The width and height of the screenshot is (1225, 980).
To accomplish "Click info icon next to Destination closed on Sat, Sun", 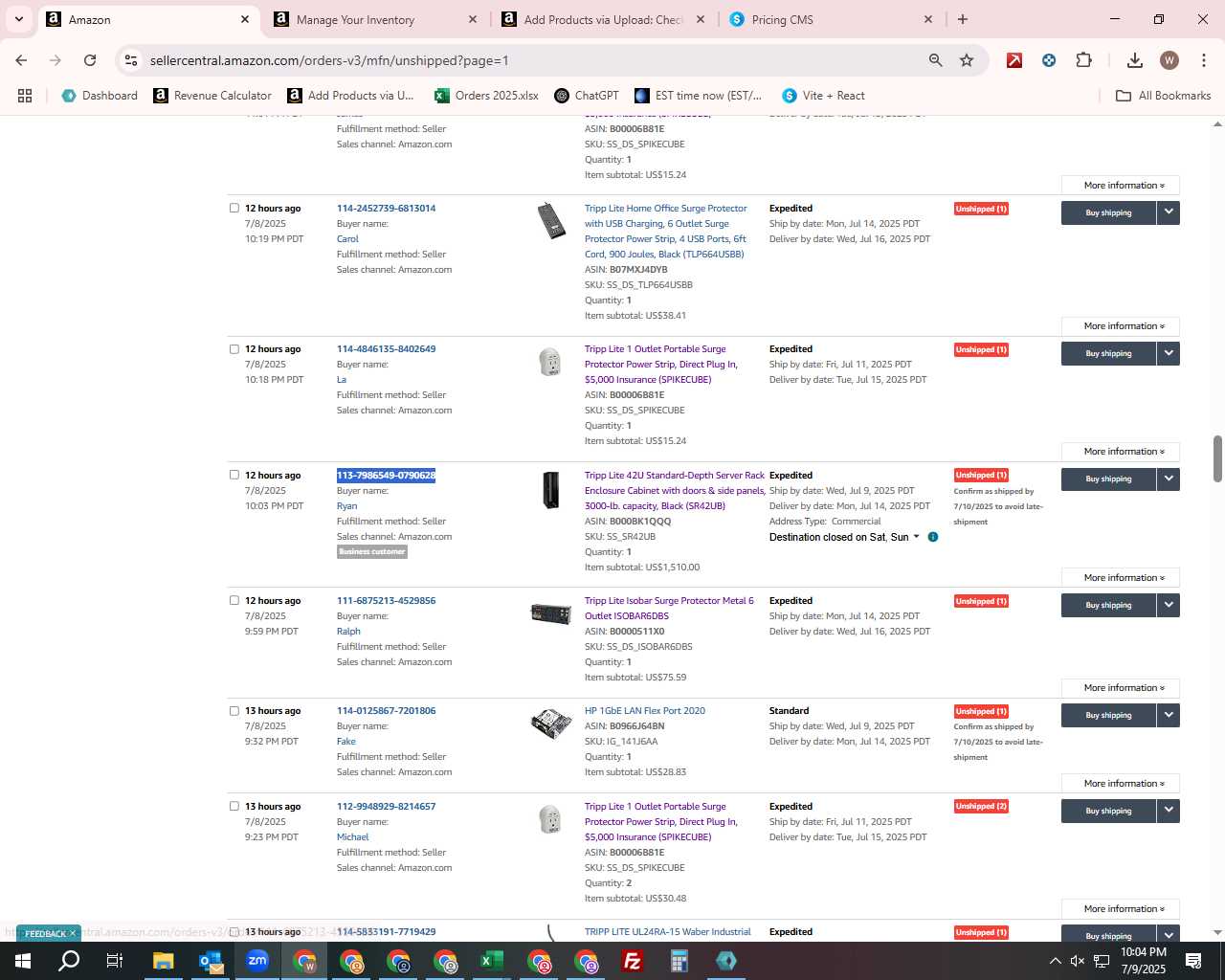I will pos(932,537).
